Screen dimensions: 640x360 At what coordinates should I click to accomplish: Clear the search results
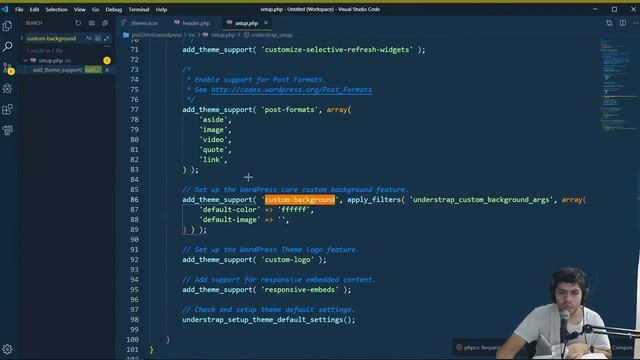pos(91,23)
